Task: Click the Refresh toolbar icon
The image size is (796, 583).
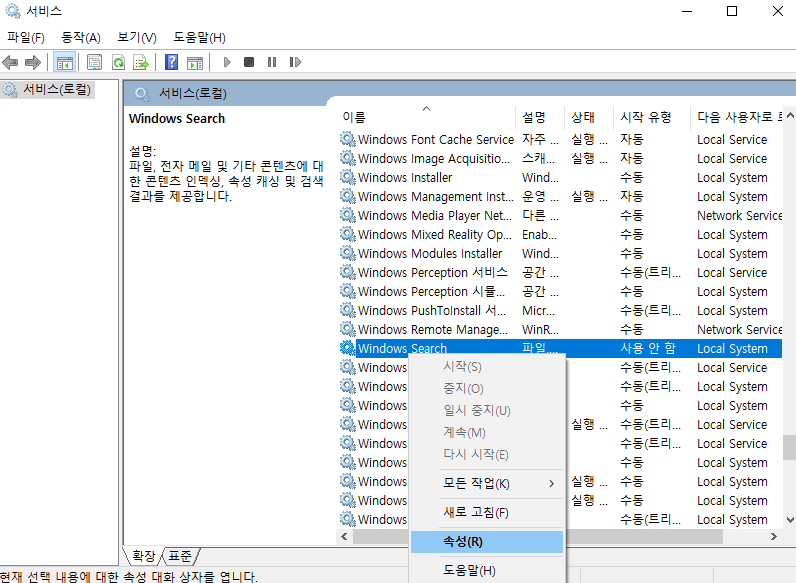Action: click(x=118, y=62)
